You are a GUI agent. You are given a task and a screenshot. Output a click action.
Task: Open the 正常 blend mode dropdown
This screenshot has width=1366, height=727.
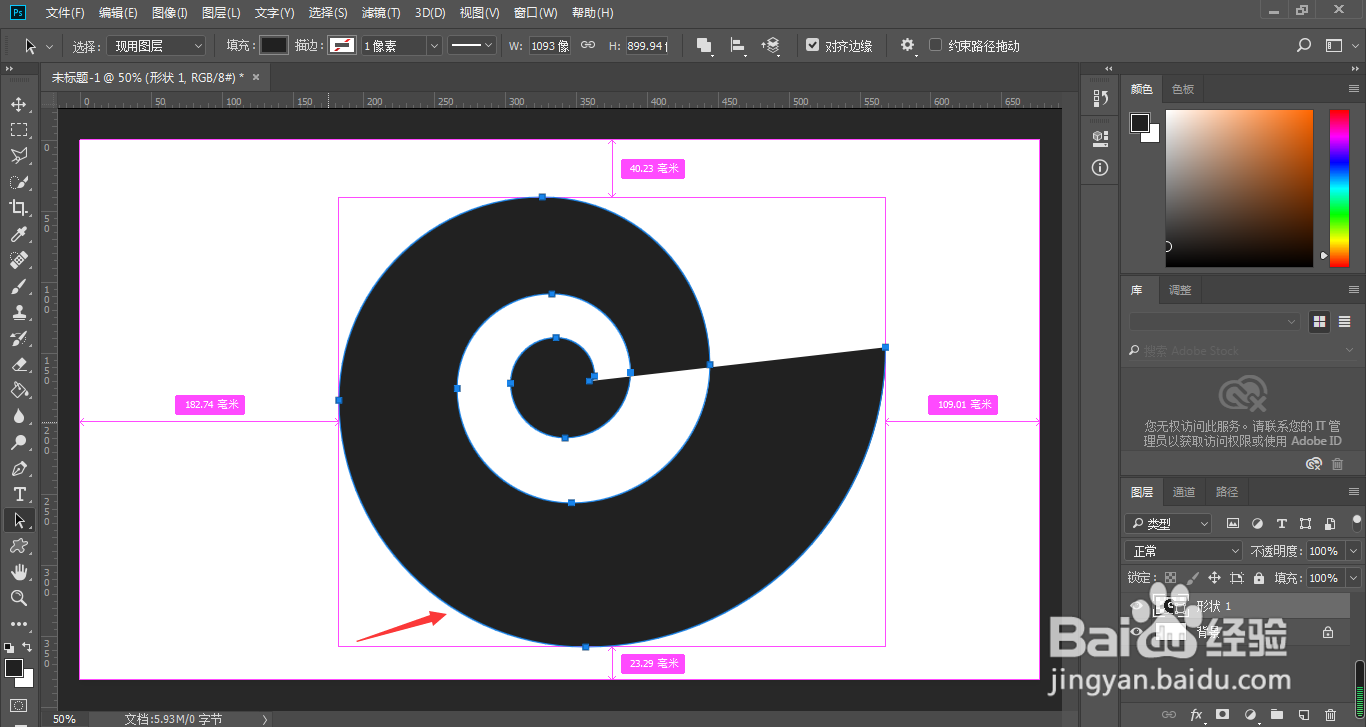tap(1184, 551)
